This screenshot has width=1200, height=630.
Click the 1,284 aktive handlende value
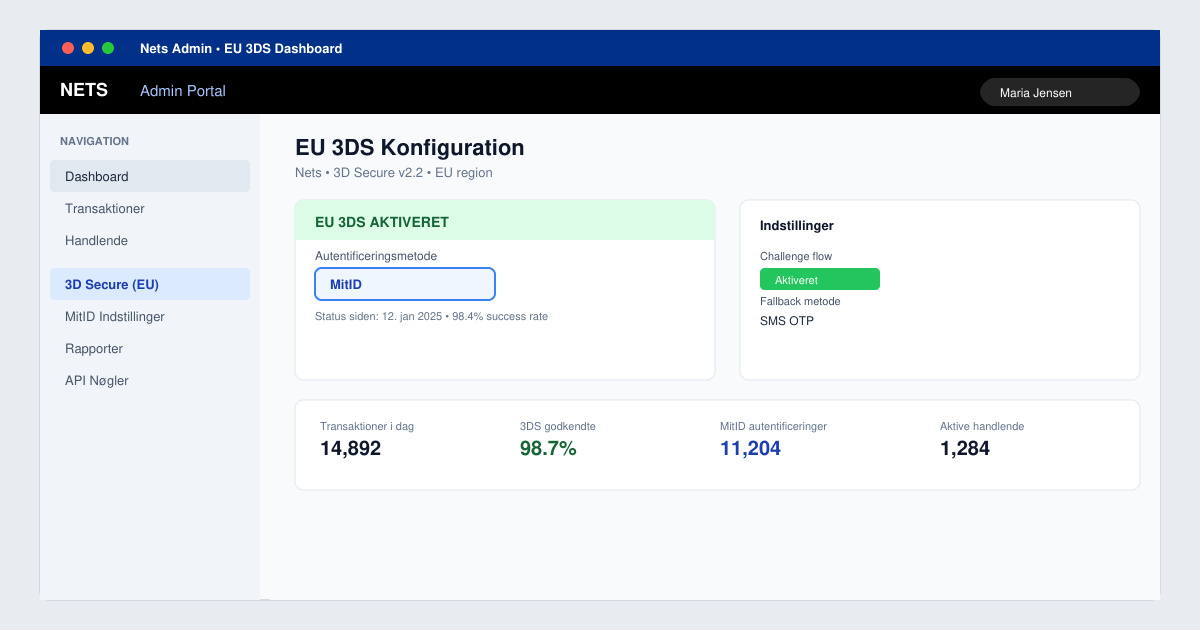(x=965, y=448)
